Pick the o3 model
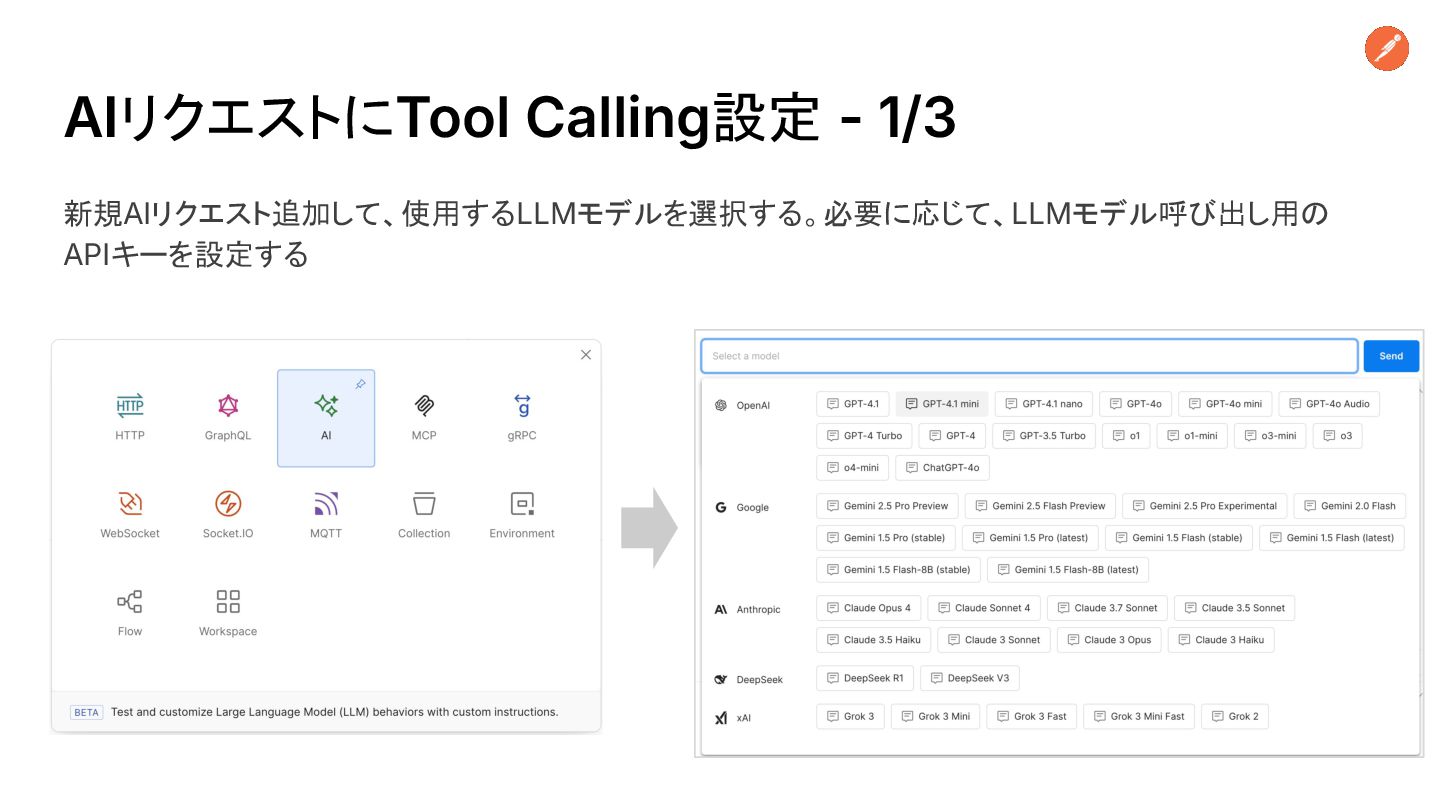Image resolution: width=1440 pixels, height=810 pixels. (1338, 436)
